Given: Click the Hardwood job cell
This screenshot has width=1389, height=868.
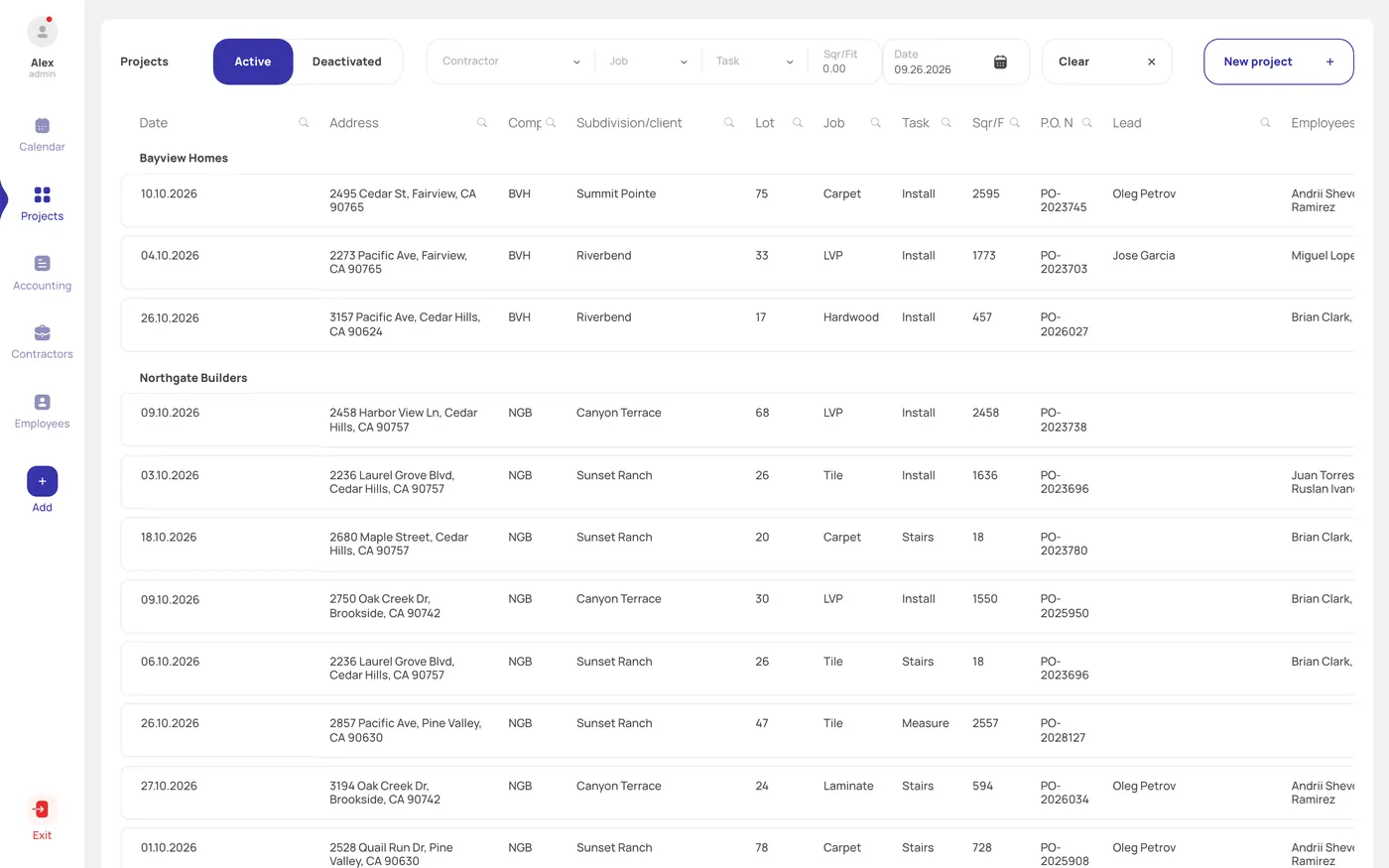Looking at the screenshot, I should [851, 317].
